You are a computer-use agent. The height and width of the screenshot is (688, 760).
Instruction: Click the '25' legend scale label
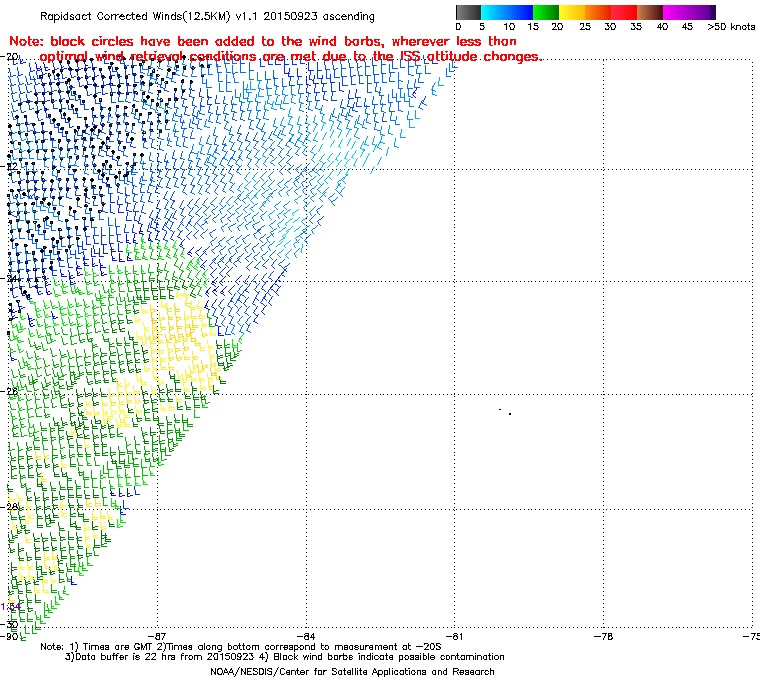click(x=585, y=27)
